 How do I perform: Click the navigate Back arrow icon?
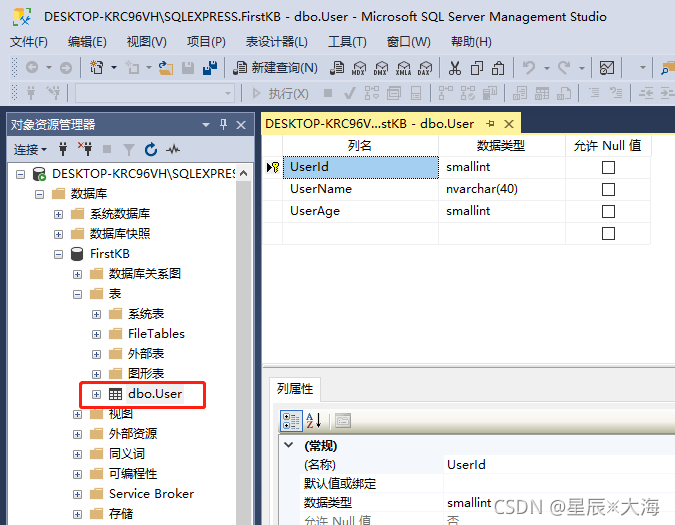point(32,68)
